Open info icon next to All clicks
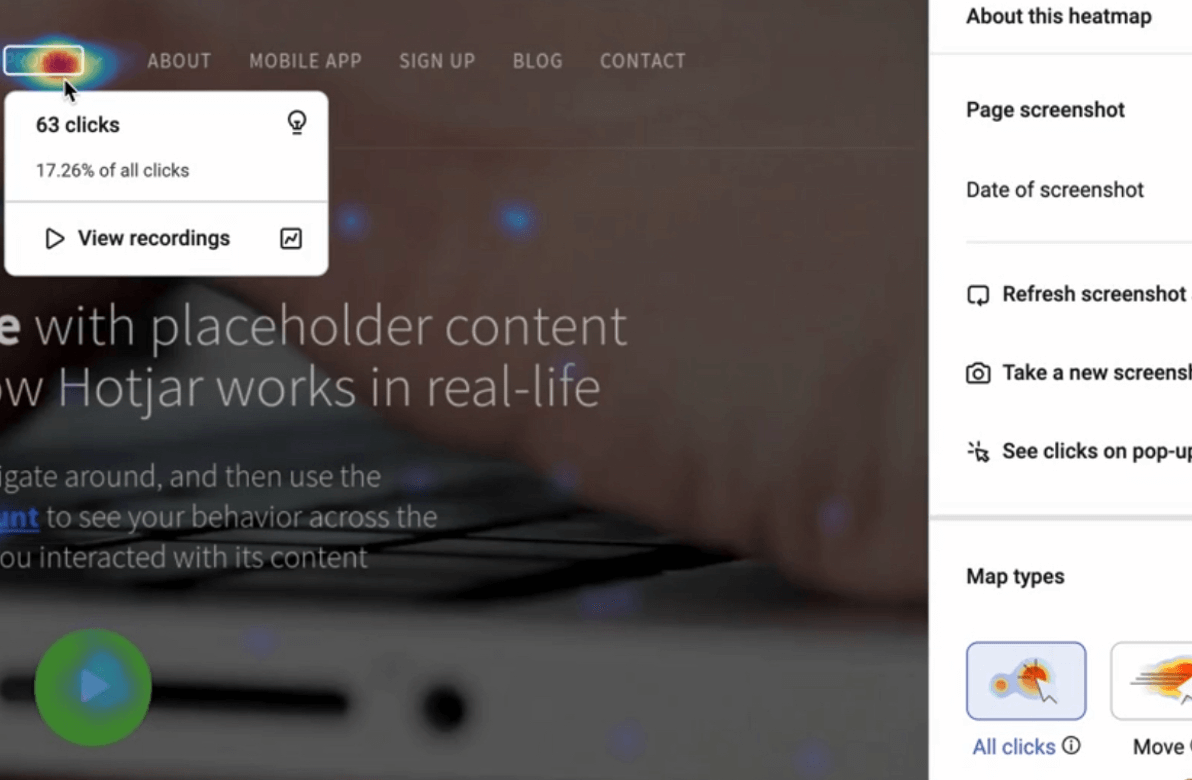The image size is (1192, 780). click(x=1071, y=745)
